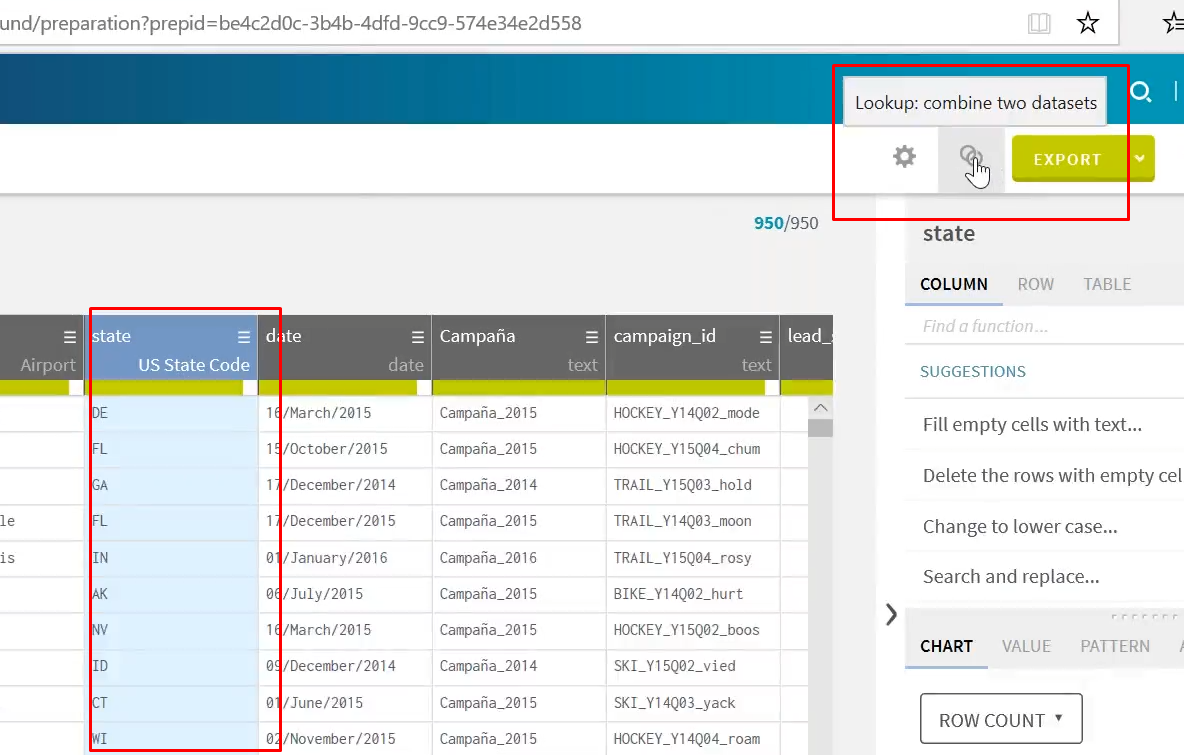Open the search magnifier icon
This screenshot has height=755, width=1184.
point(1140,90)
